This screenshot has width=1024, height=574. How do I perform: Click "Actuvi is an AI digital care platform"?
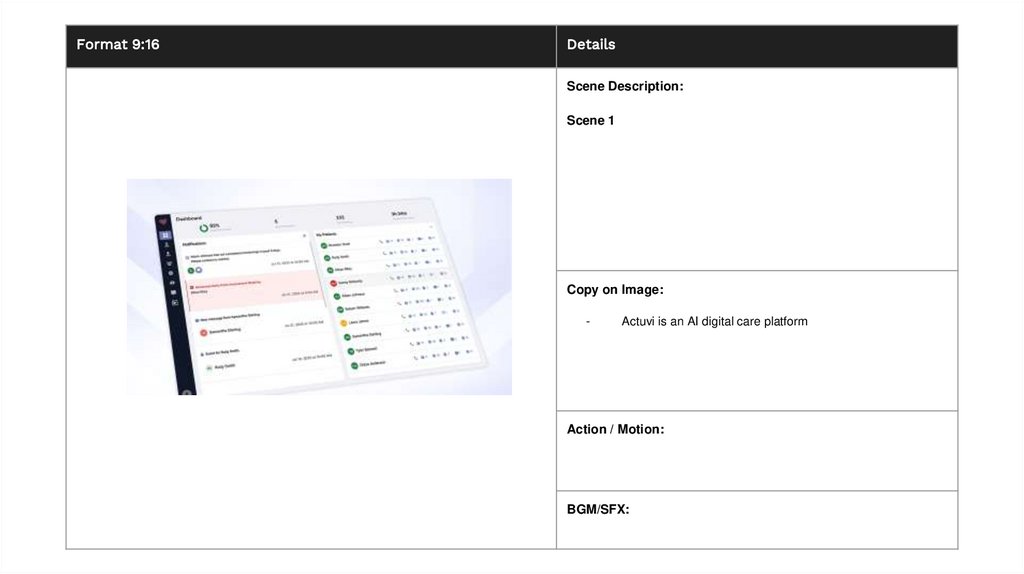[x=714, y=321]
